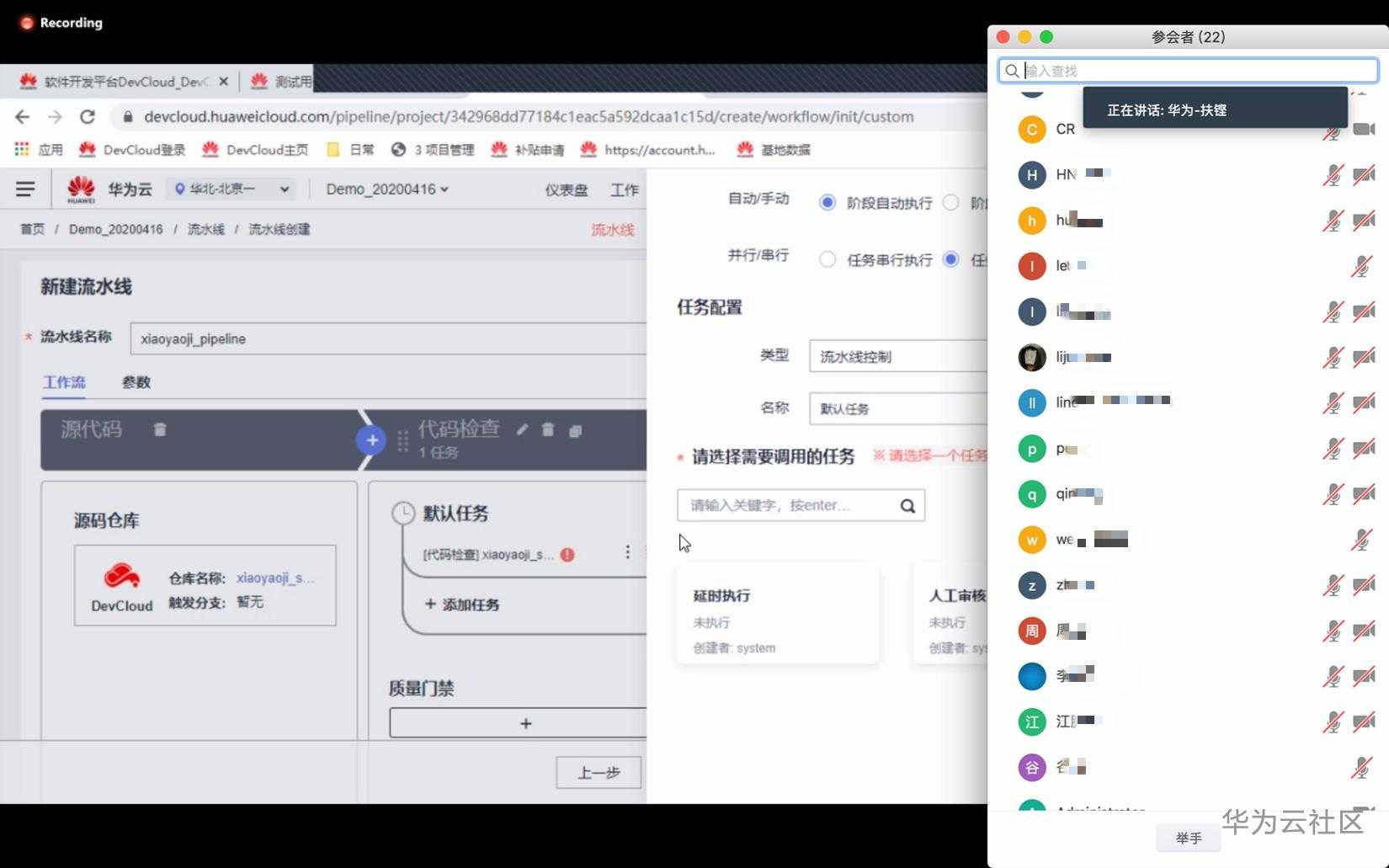
Task: Open the https://account.h... bookmark
Action: pyautogui.click(x=648, y=150)
